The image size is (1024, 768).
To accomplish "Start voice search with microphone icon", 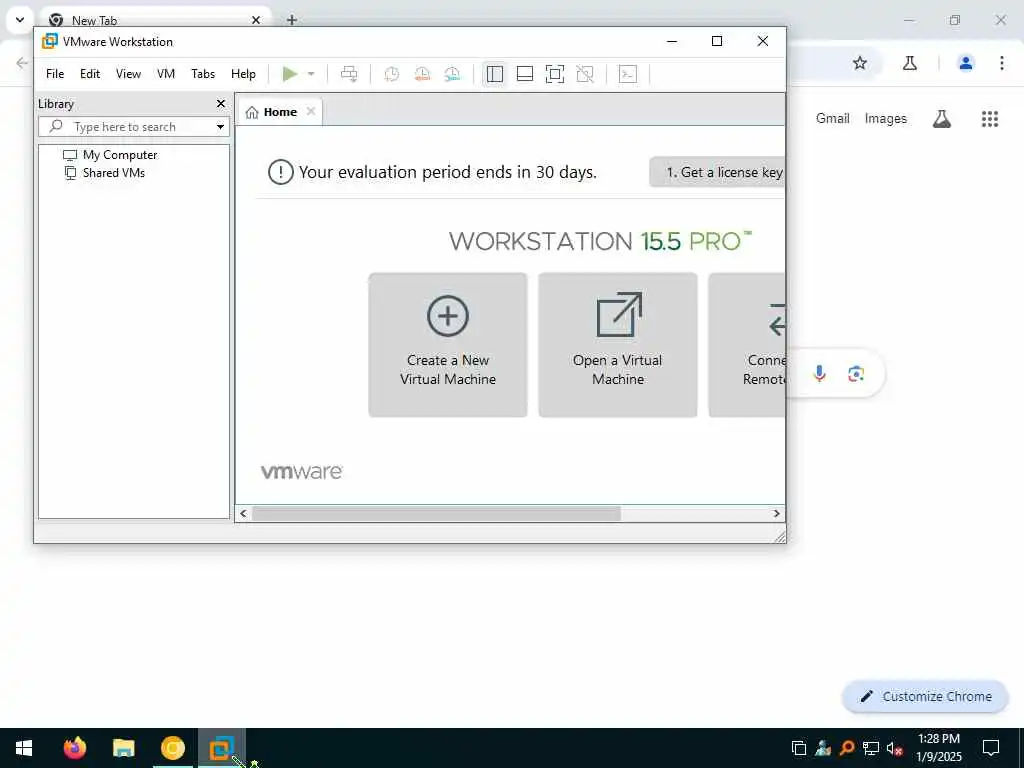I will tap(820, 374).
